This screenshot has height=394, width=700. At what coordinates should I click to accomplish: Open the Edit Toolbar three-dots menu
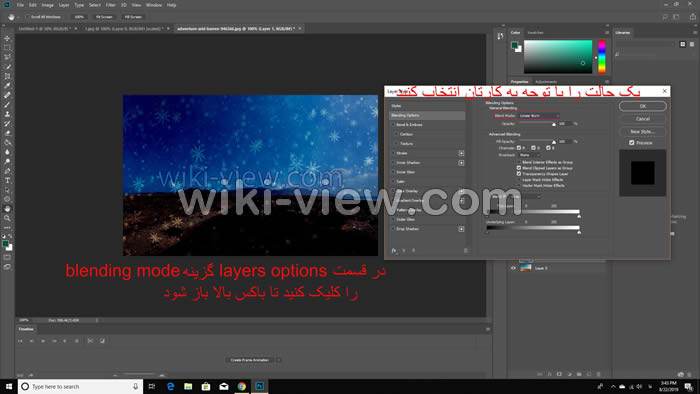point(7,228)
